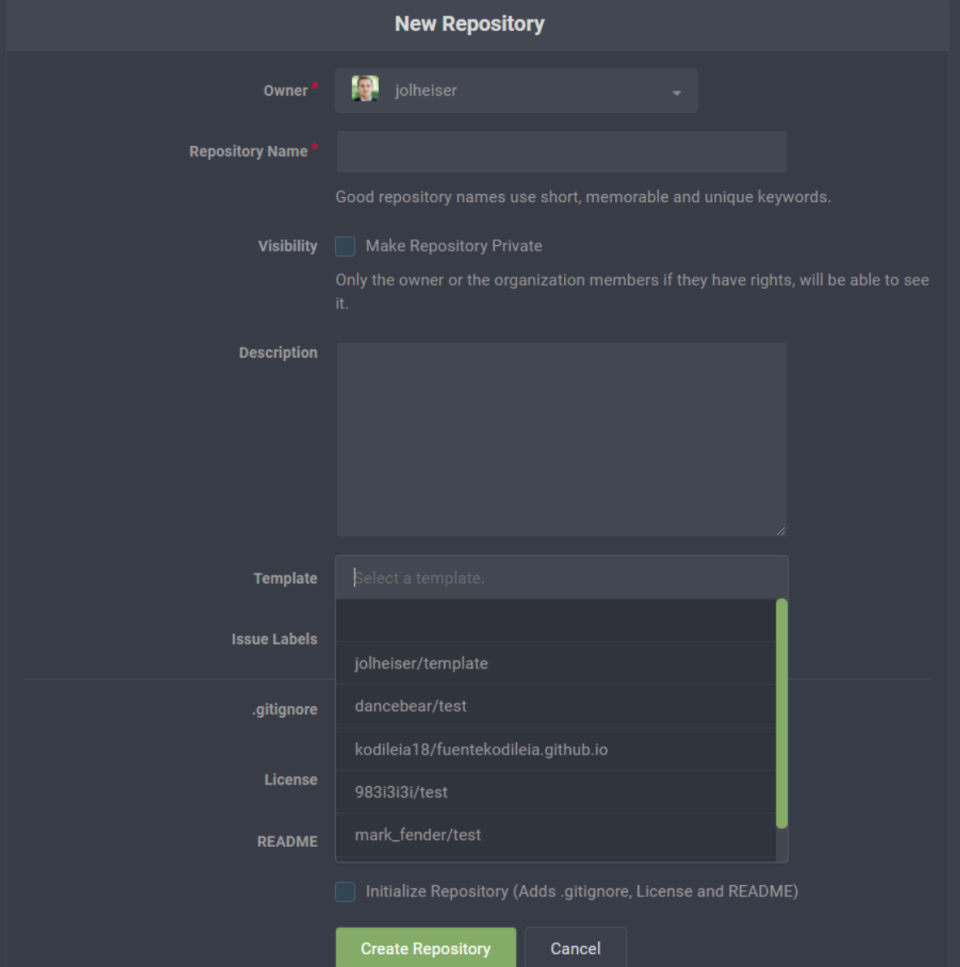The height and width of the screenshot is (967, 960).
Task: Expand the Owner dropdown caret arrow
Action: [x=677, y=92]
